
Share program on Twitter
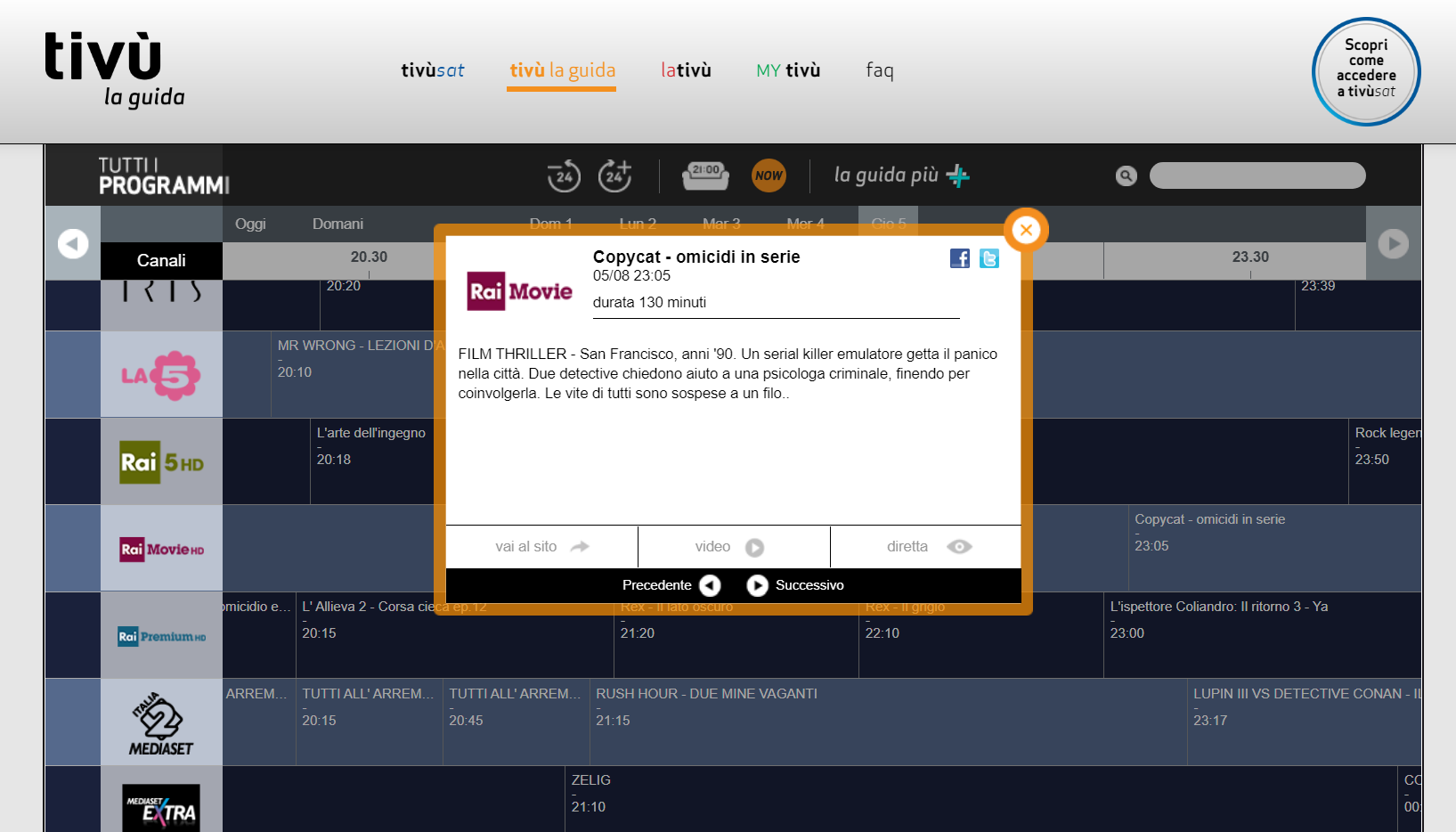(x=989, y=258)
